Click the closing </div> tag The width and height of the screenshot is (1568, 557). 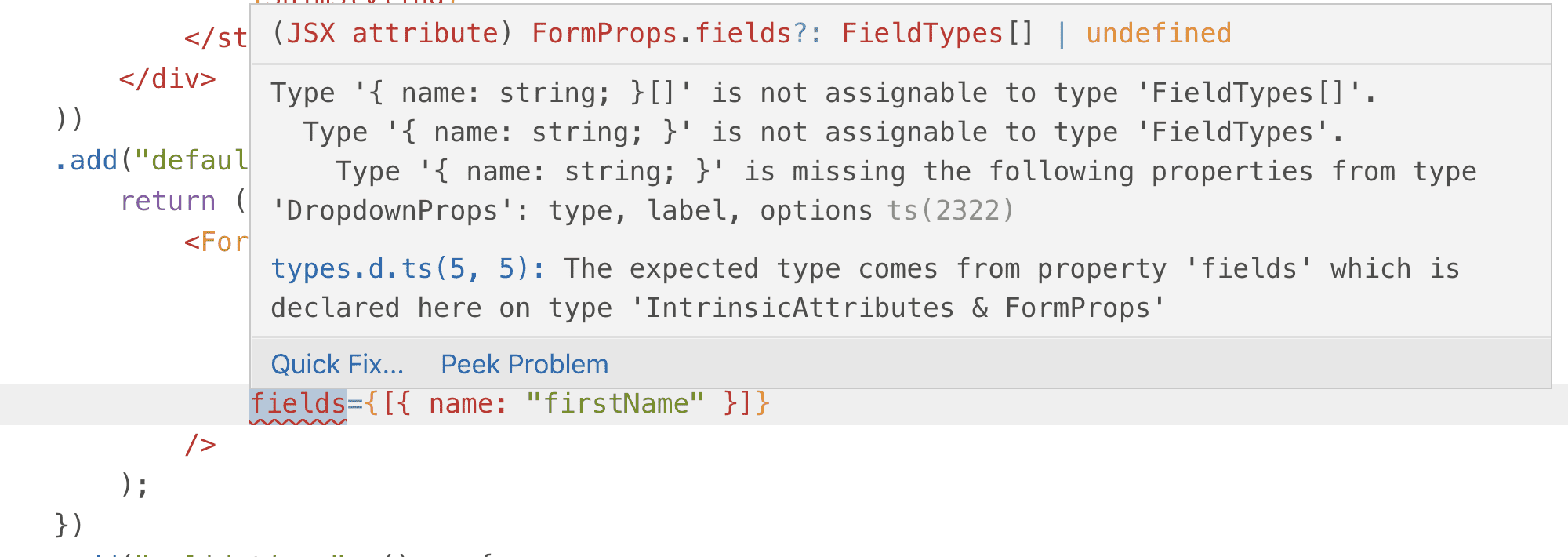point(167,79)
